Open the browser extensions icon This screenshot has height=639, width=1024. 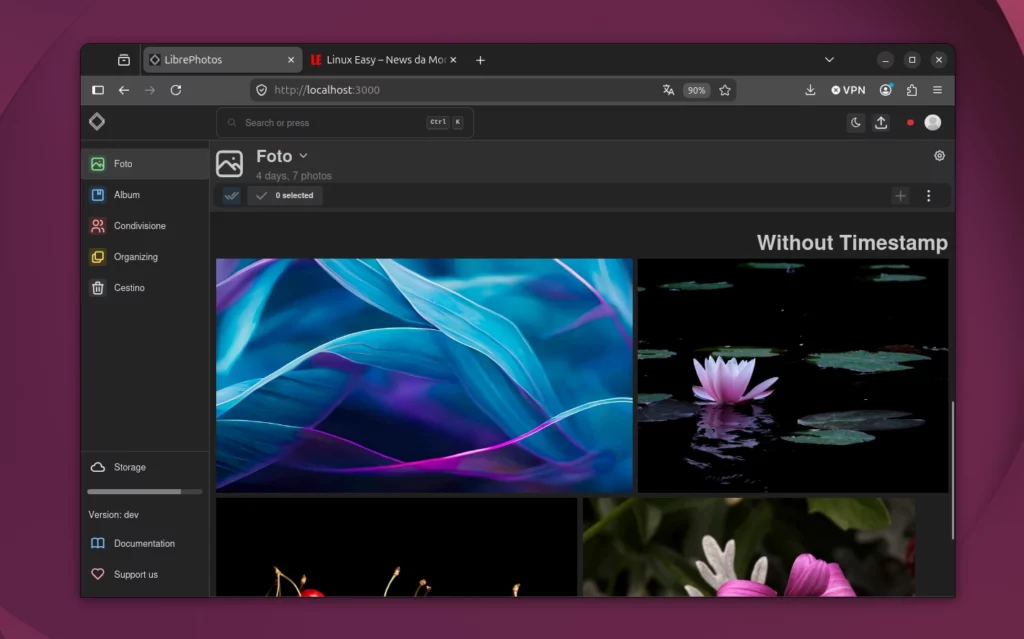click(912, 90)
